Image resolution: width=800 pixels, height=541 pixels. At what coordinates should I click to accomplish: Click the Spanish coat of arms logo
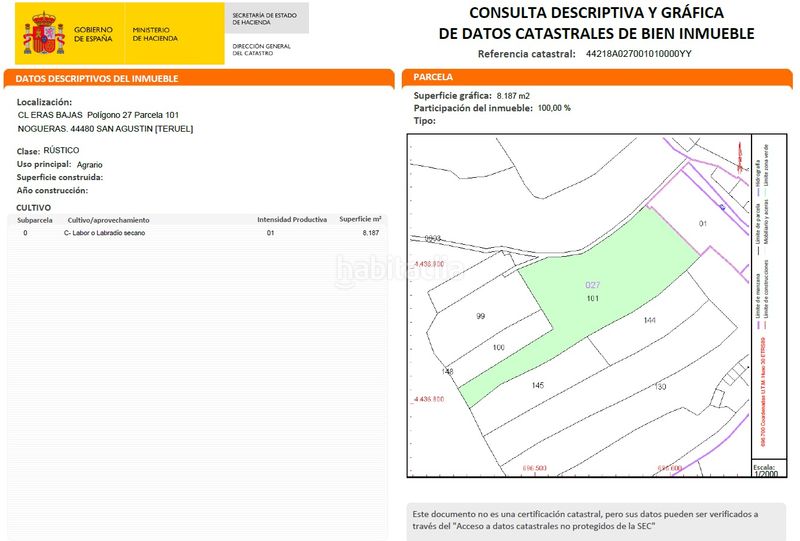pyautogui.click(x=44, y=34)
